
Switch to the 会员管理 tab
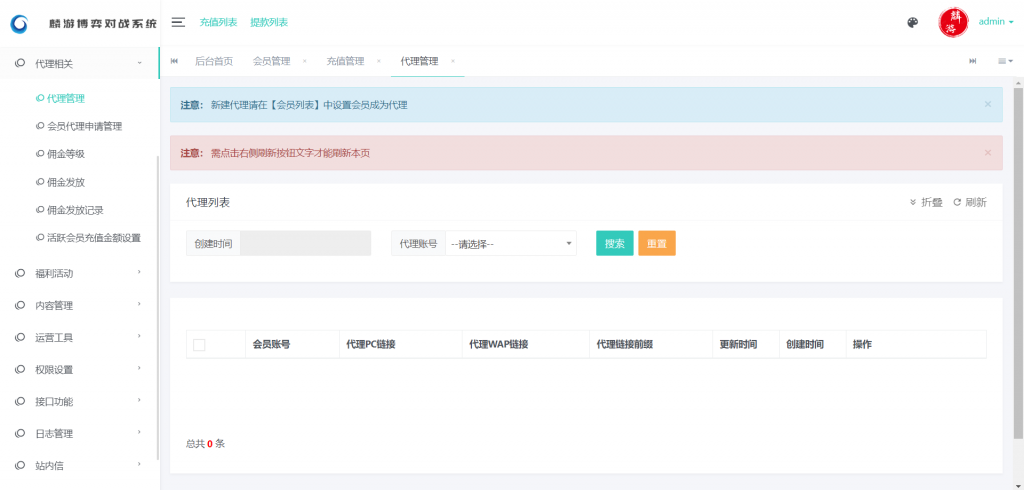coord(271,61)
